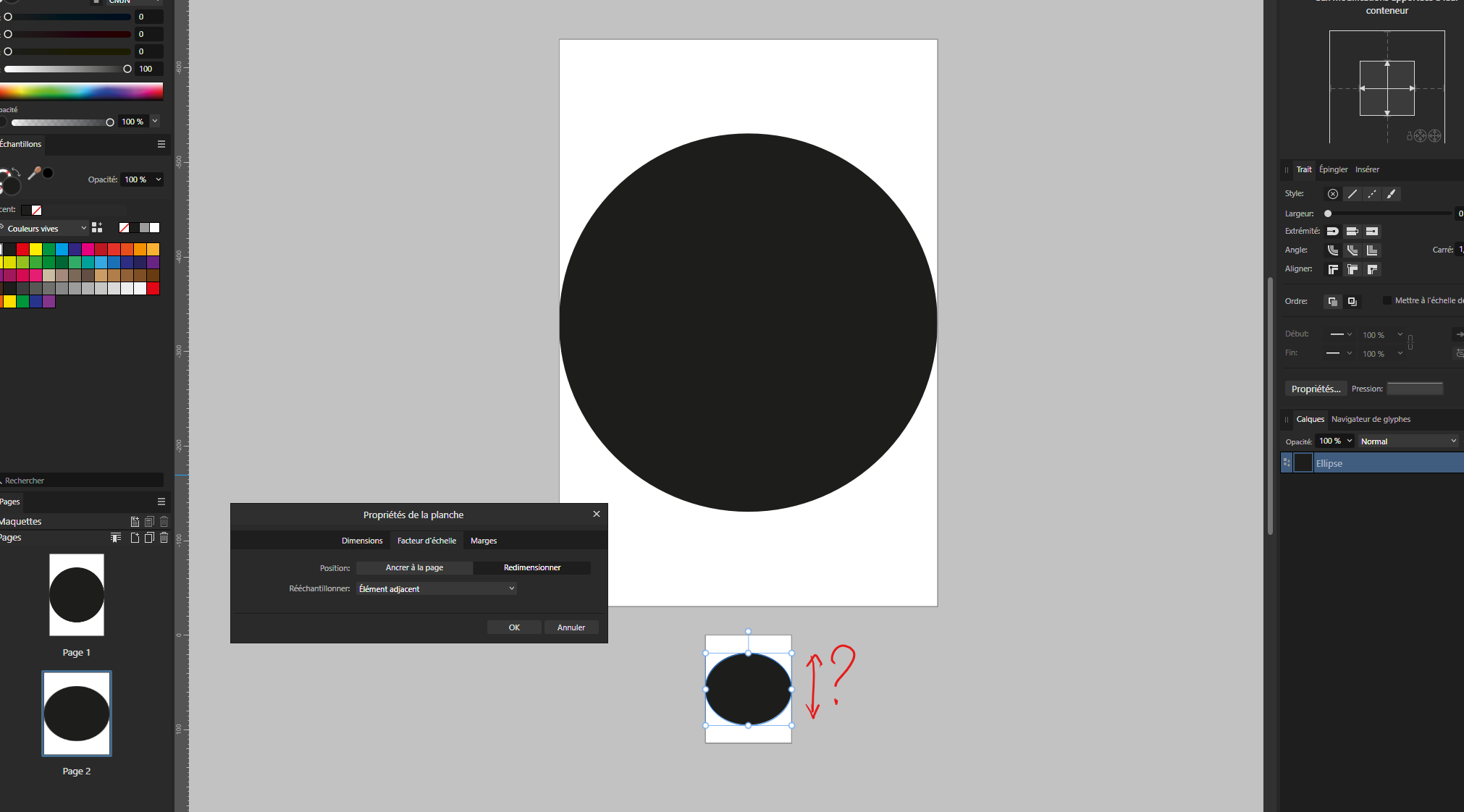
Task: Switch to the Marges tab
Action: coord(484,541)
